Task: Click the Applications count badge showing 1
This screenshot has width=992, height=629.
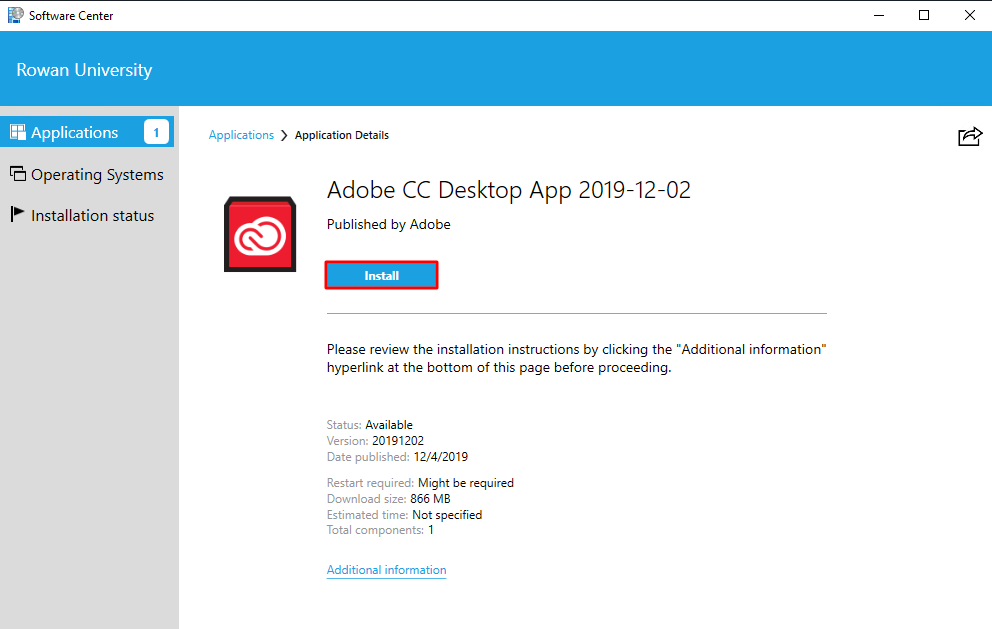Action: pos(156,132)
